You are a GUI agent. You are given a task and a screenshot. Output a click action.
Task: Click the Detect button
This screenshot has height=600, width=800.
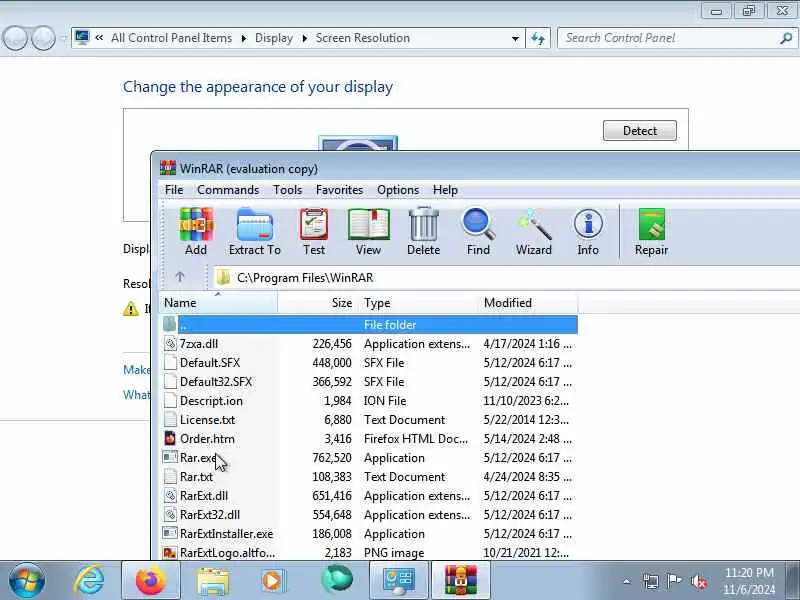point(640,131)
